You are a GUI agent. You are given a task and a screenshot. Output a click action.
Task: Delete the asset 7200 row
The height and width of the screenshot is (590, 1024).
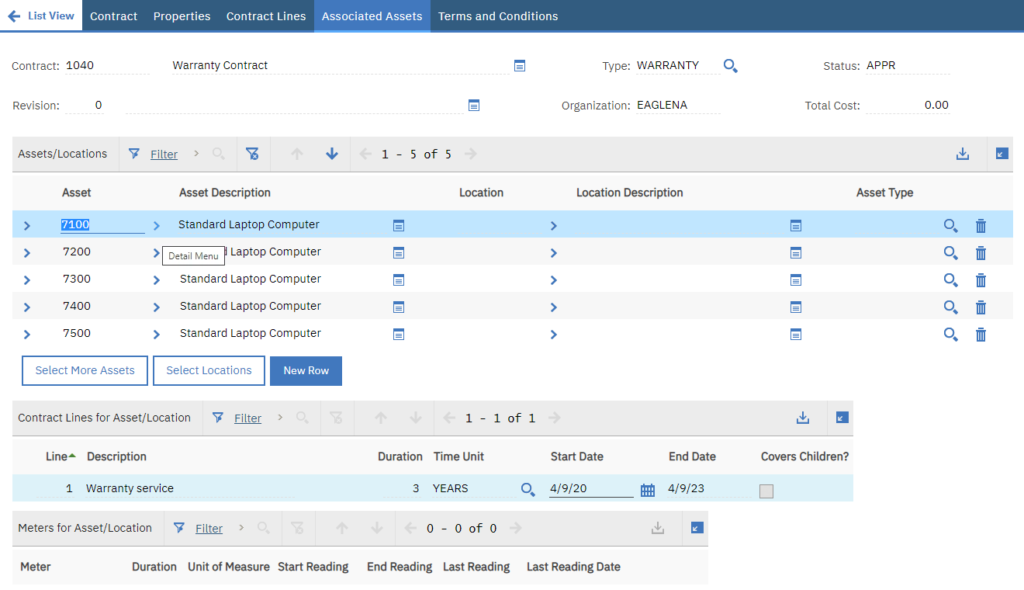coord(980,253)
